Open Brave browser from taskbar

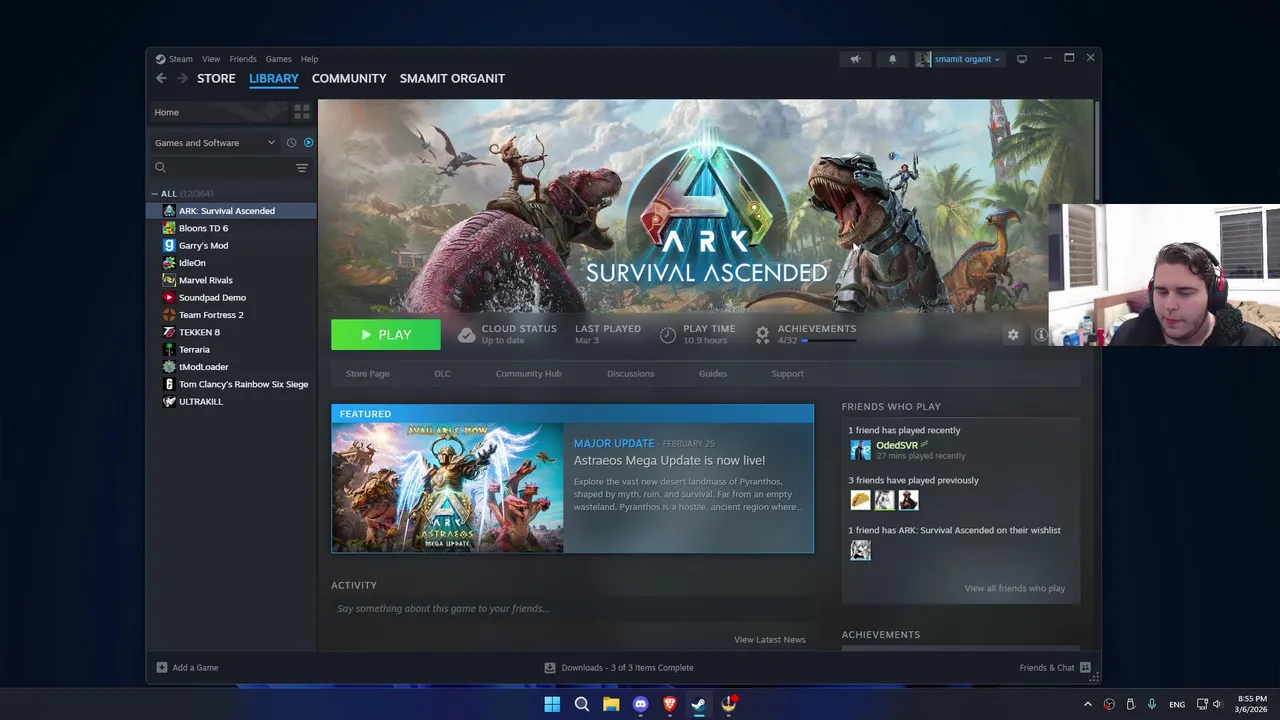pos(670,704)
